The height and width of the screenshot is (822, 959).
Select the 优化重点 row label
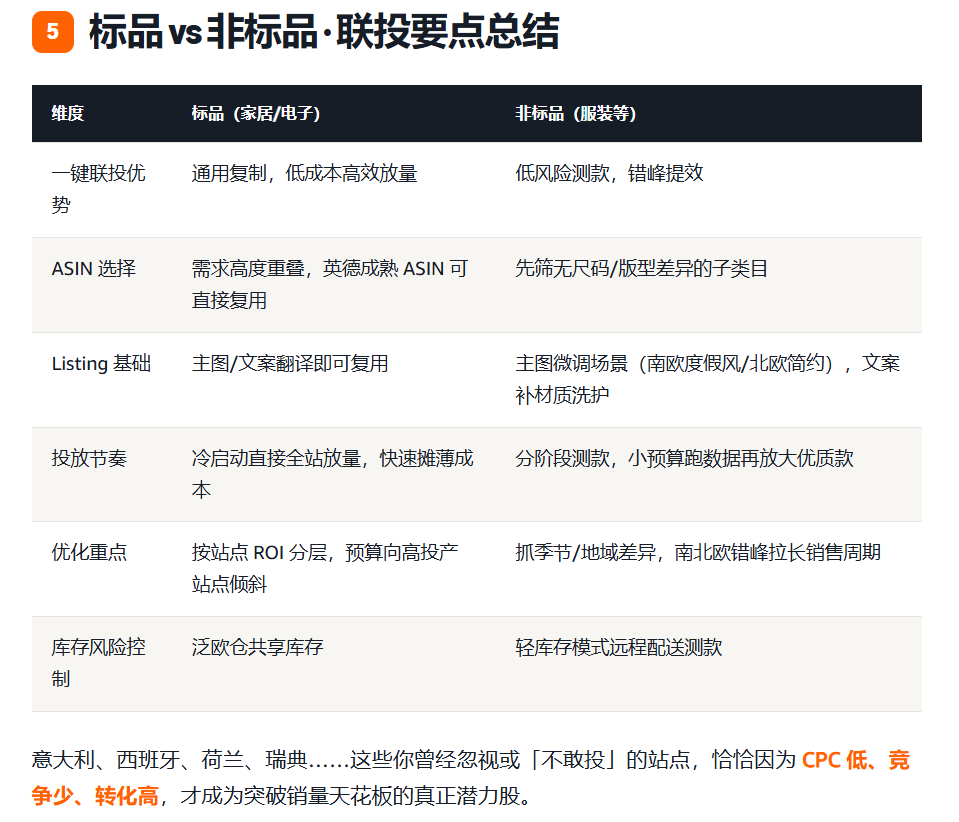89,553
